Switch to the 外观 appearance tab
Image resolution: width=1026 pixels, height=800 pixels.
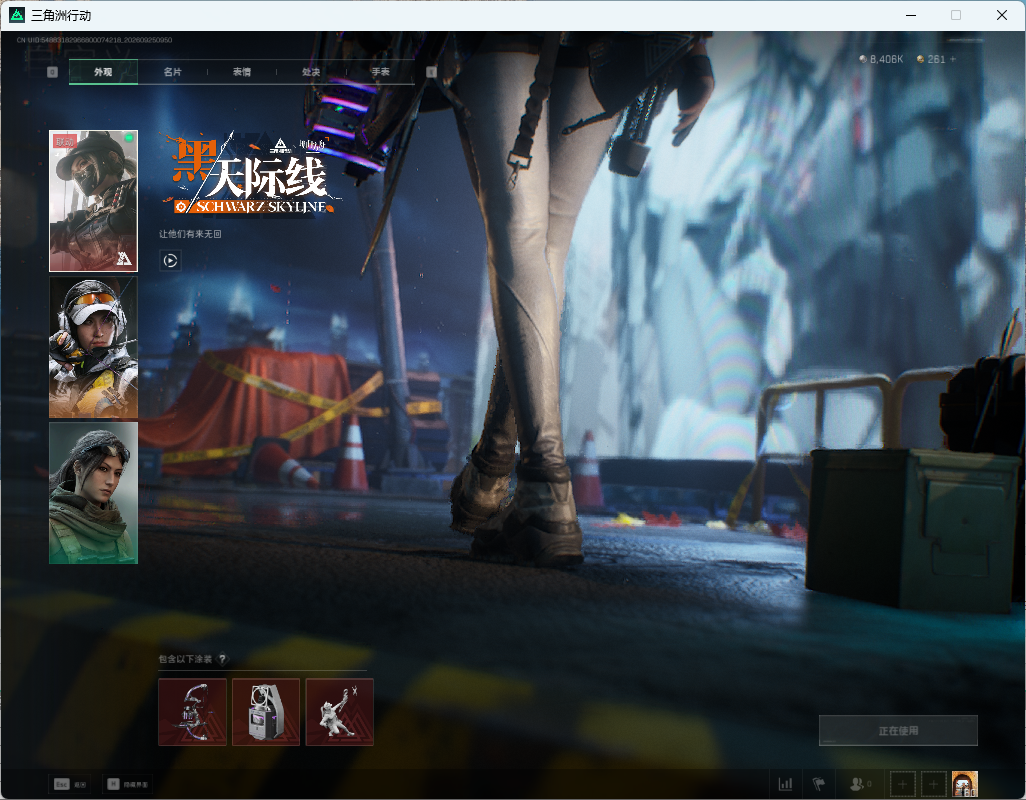coord(103,72)
